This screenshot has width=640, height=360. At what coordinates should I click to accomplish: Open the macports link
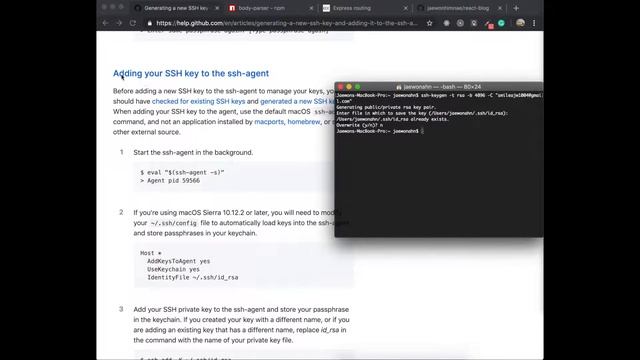(x=269, y=122)
